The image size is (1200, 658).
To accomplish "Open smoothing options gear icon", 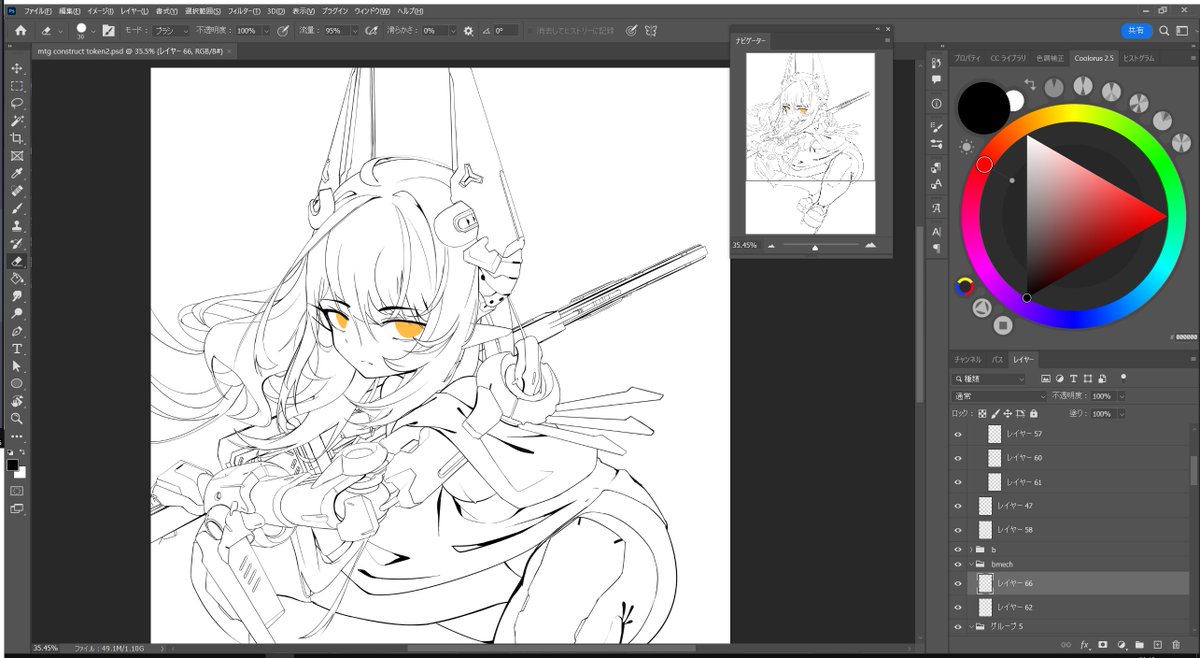I will coord(468,31).
